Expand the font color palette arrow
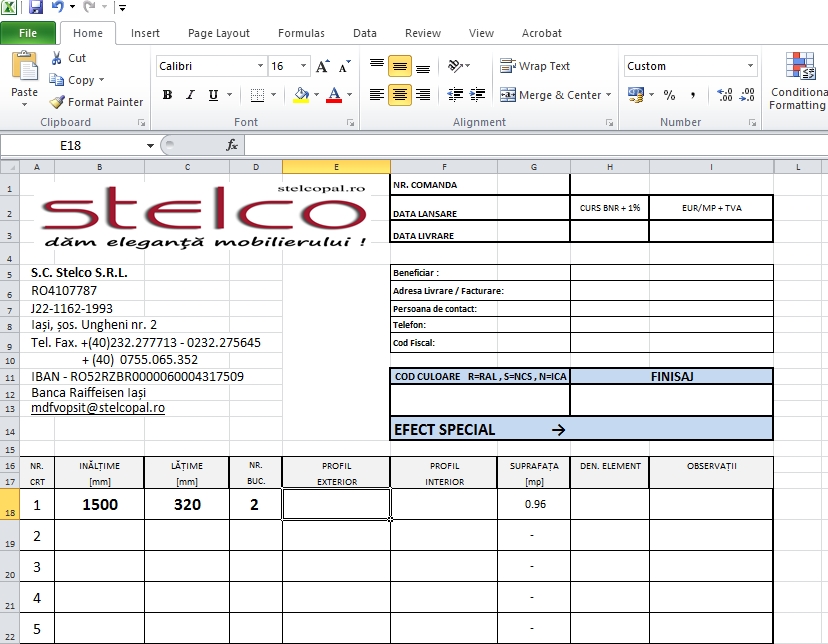828x644 pixels. tap(349, 95)
